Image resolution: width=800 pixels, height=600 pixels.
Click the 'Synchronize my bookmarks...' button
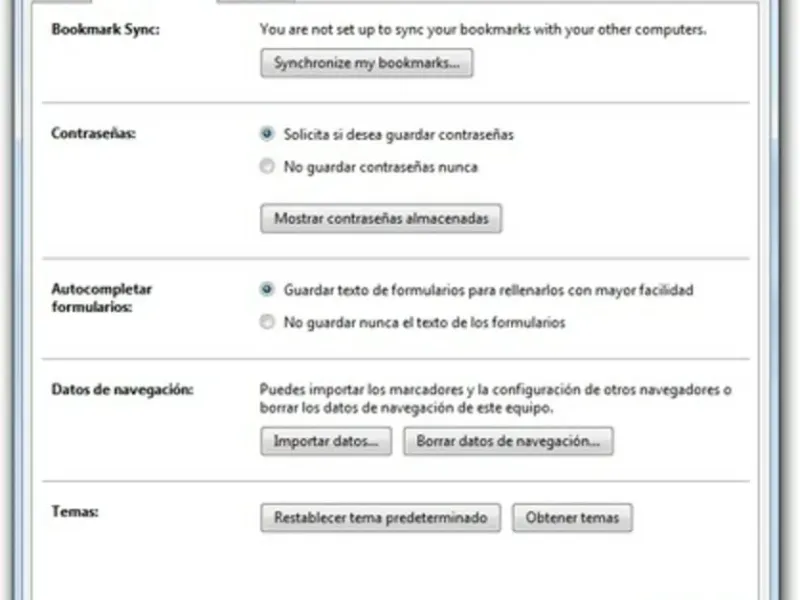point(366,64)
